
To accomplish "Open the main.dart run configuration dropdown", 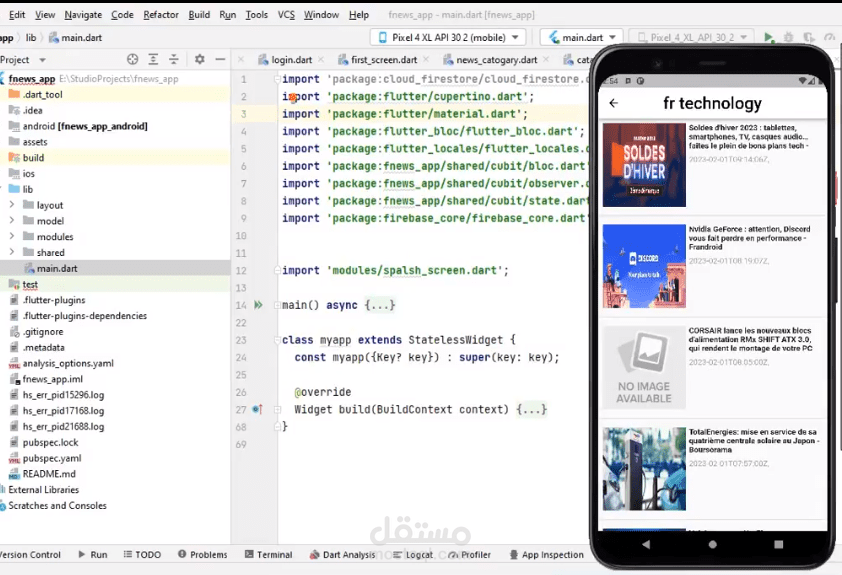I will coord(582,37).
